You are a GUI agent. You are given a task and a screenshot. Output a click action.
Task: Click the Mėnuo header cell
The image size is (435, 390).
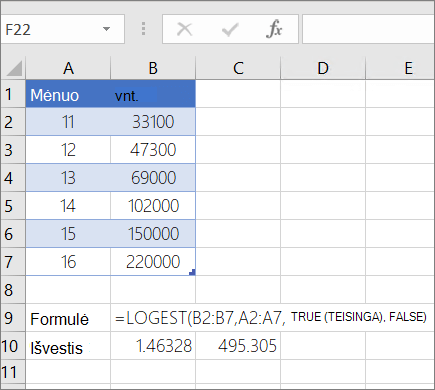click(x=68, y=94)
